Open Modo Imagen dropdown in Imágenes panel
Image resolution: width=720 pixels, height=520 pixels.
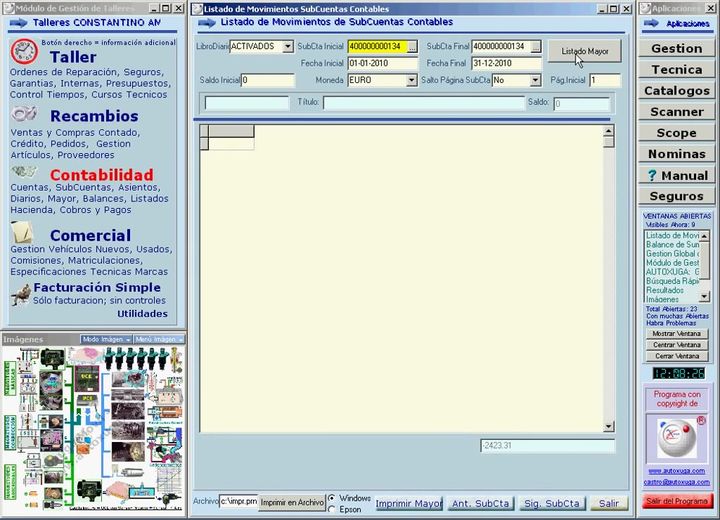pos(106,339)
